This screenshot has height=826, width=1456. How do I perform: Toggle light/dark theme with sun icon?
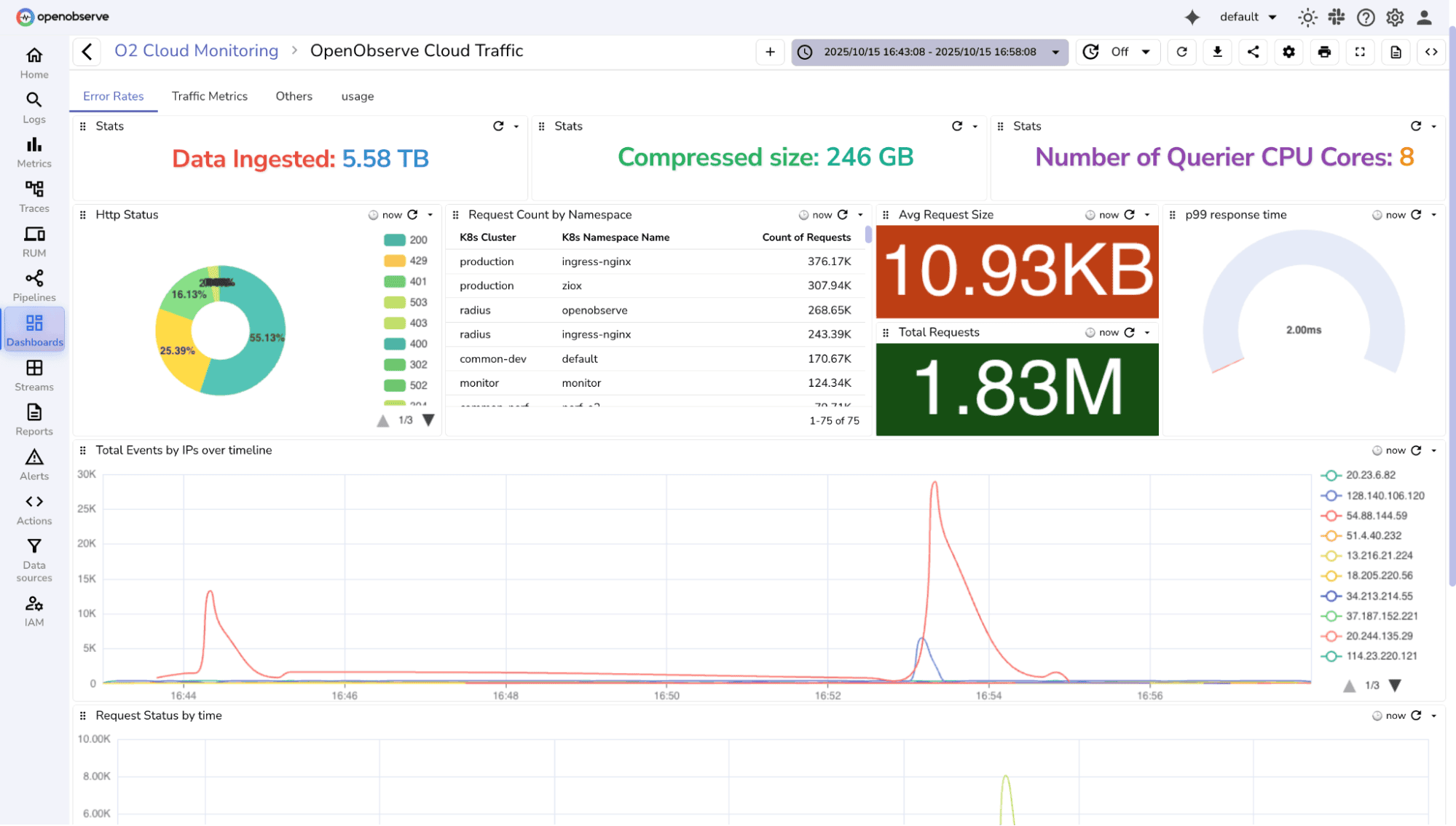pos(1307,17)
